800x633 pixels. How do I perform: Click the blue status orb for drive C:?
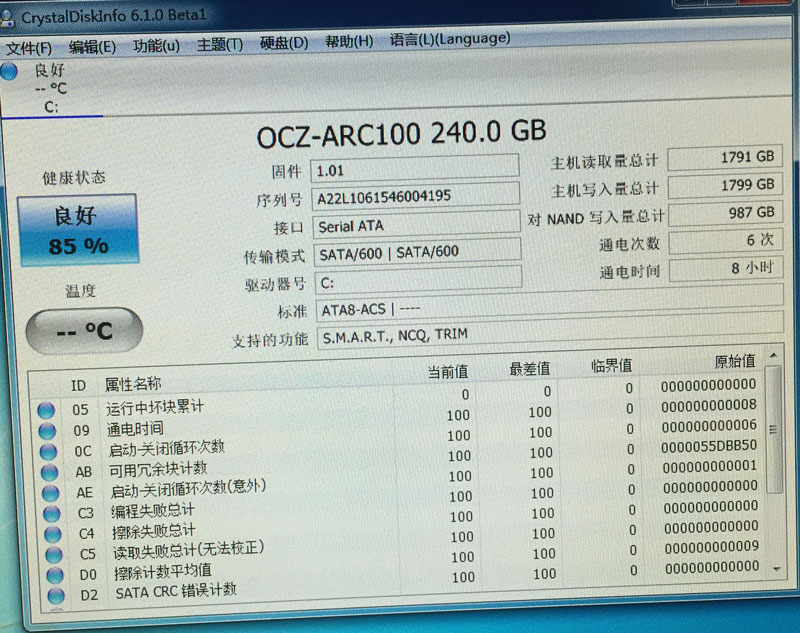coord(10,71)
